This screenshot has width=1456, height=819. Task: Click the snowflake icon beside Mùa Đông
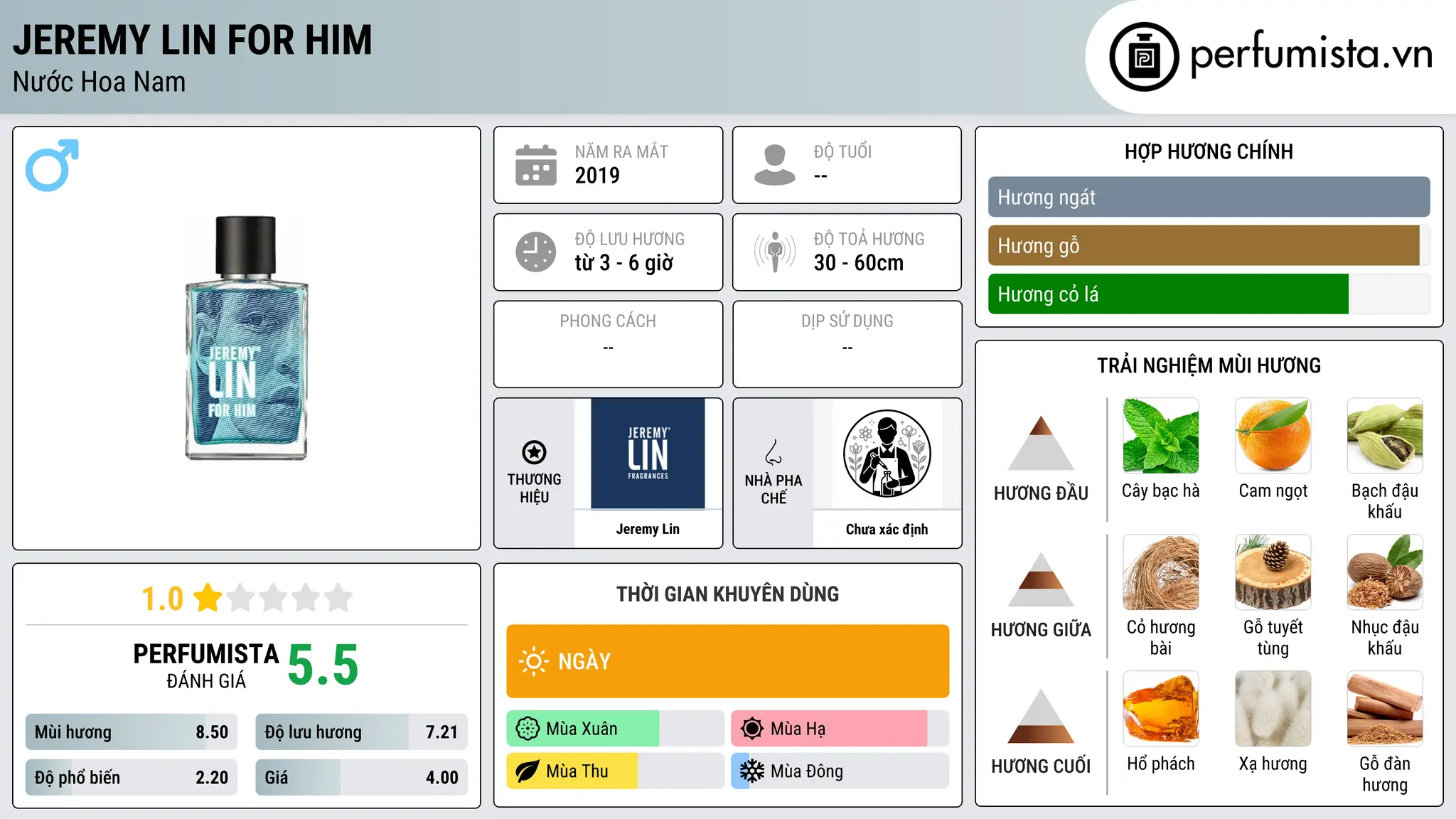(x=752, y=771)
